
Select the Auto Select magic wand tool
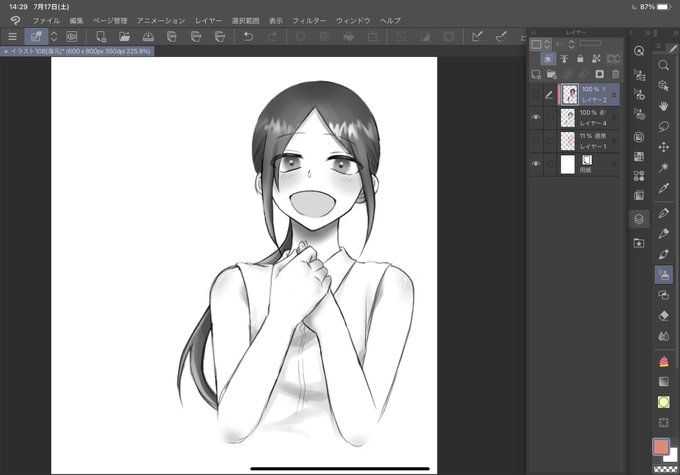(664, 167)
